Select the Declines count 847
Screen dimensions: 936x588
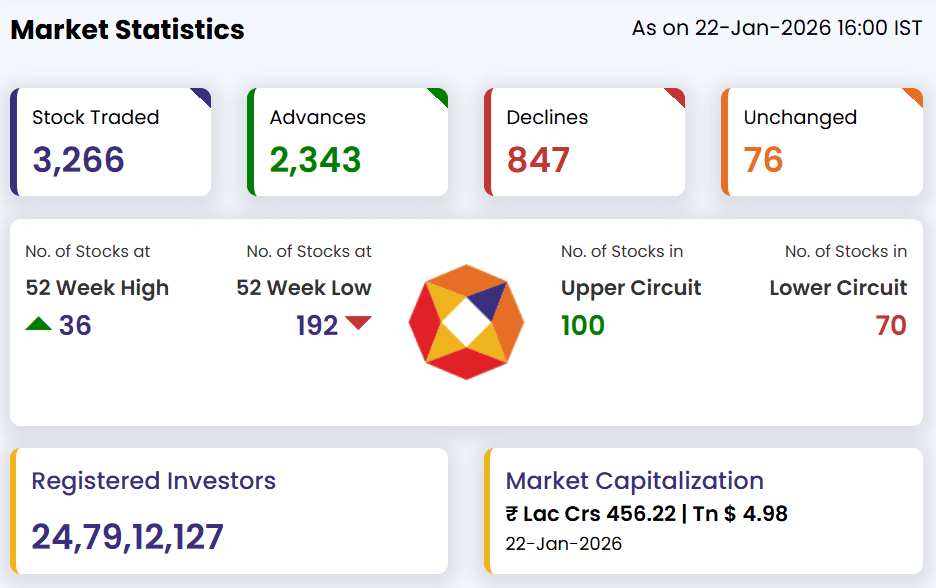pos(538,160)
